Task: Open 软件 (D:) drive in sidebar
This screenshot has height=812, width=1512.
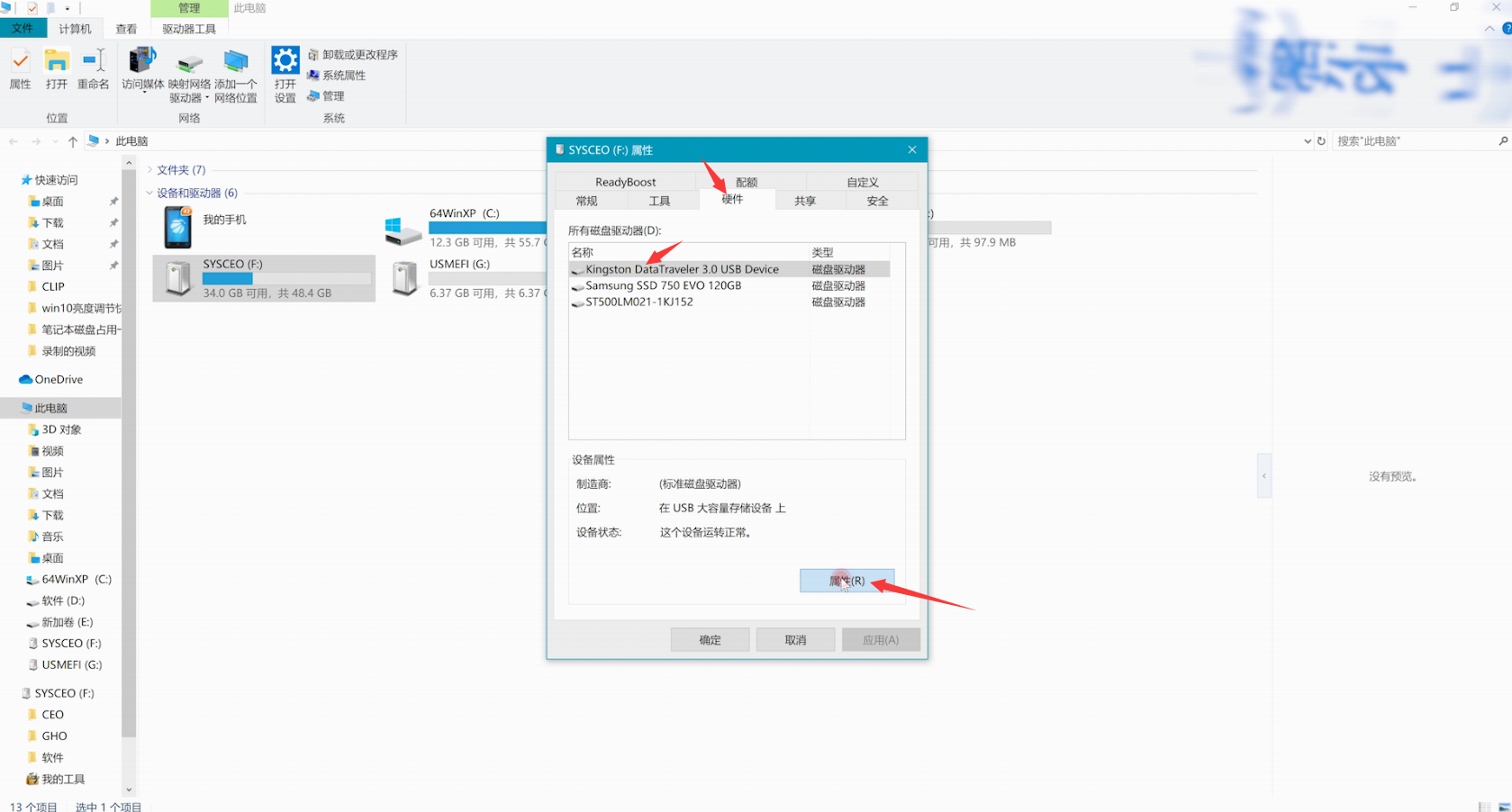Action: tap(63, 600)
